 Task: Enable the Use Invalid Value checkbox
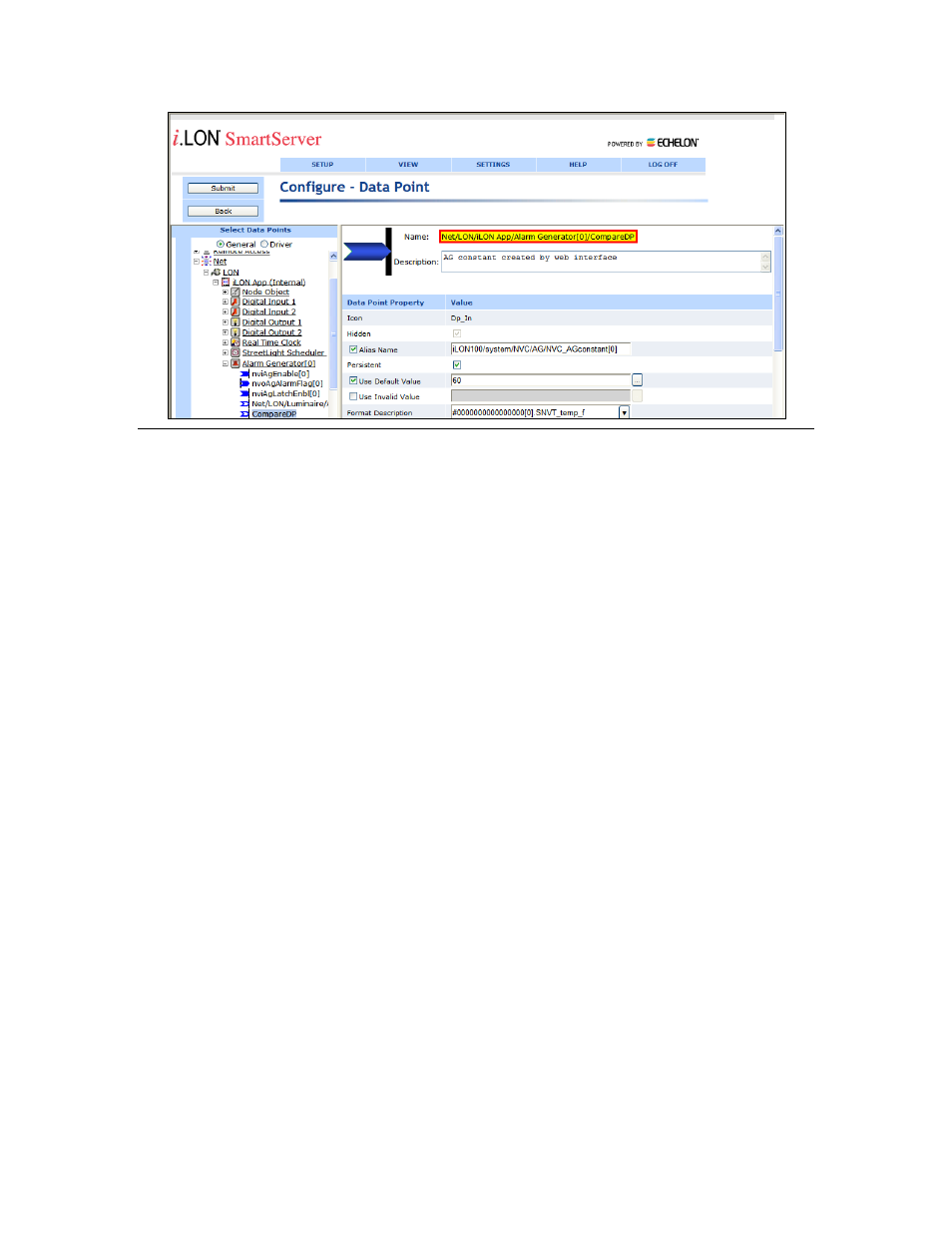[x=353, y=396]
